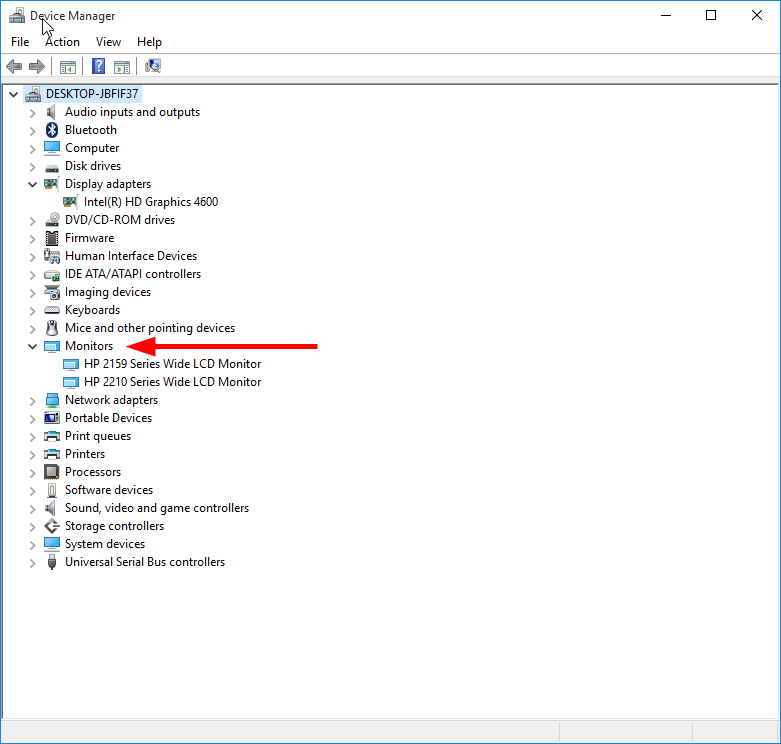The width and height of the screenshot is (781, 744).
Task: Expand the Bluetooth category arrow
Action: point(32,131)
